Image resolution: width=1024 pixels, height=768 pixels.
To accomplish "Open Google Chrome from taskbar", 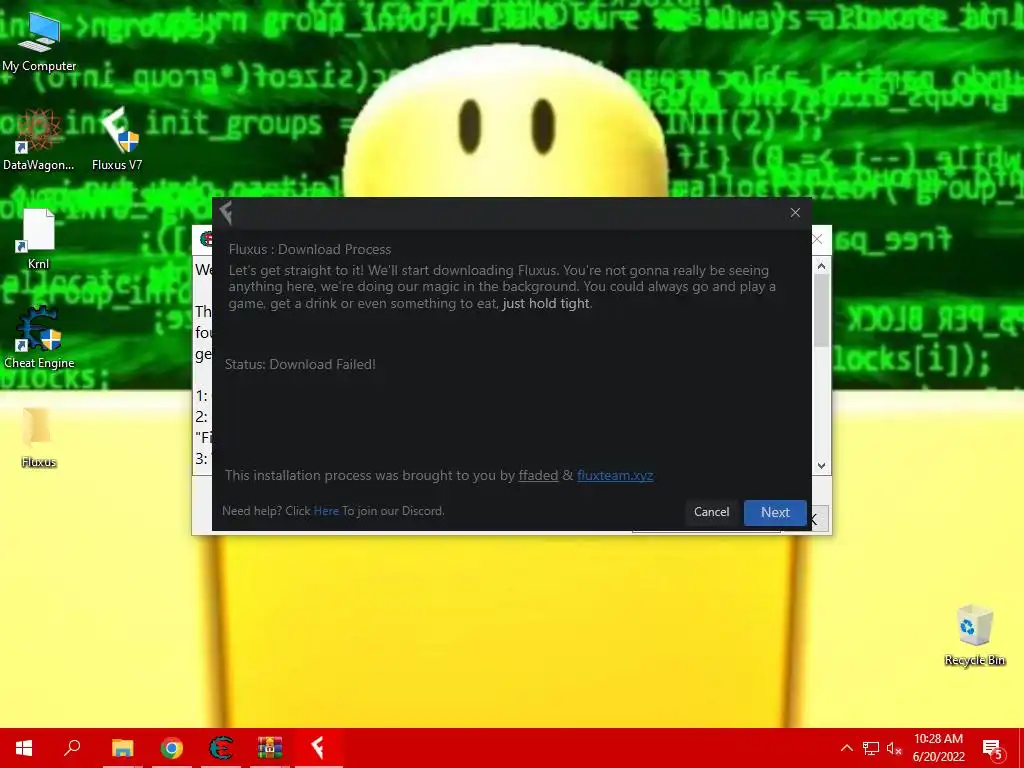I will point(172,748).
